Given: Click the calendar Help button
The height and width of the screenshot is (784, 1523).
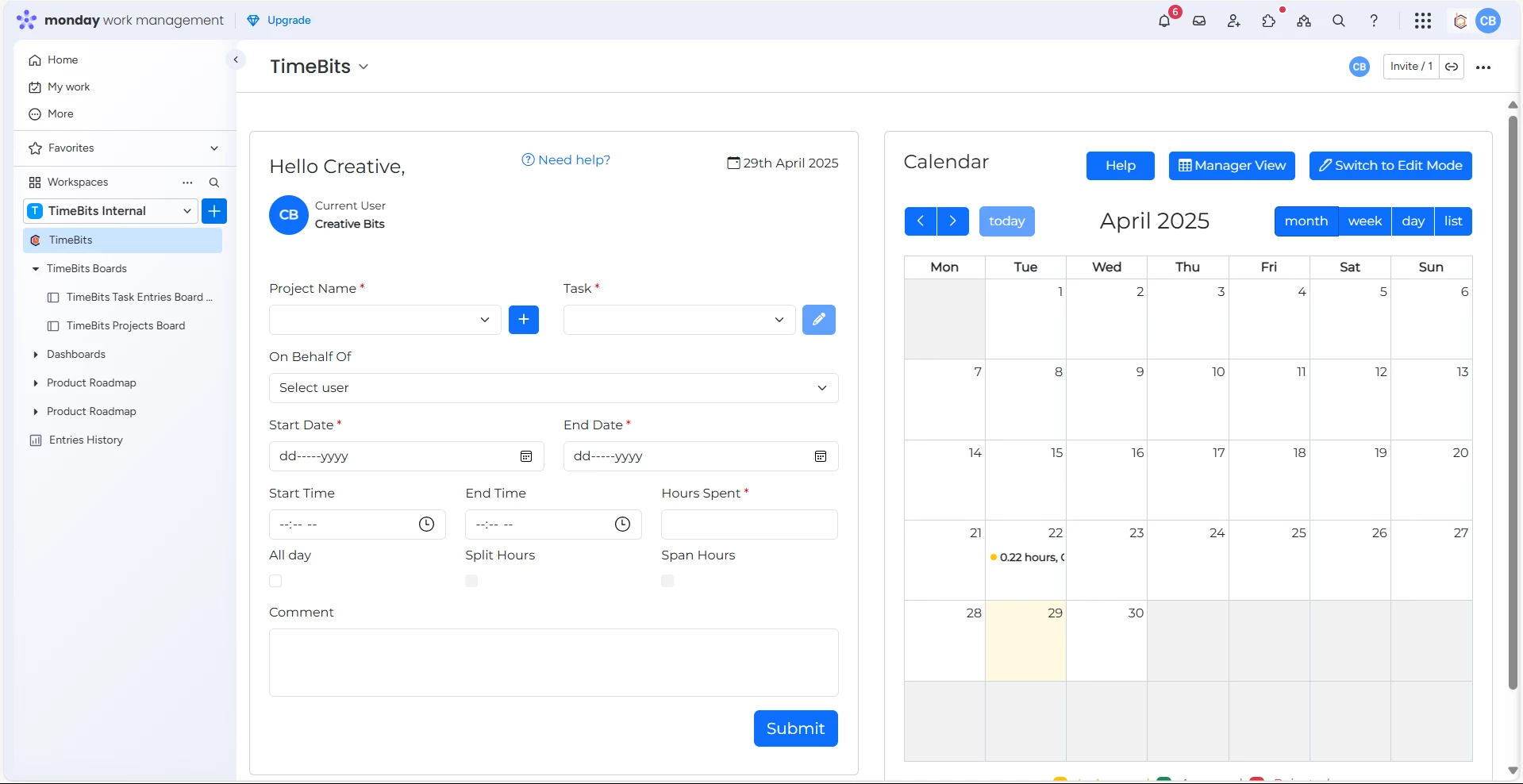Looking at the screenshot, I should point(1121,166).
